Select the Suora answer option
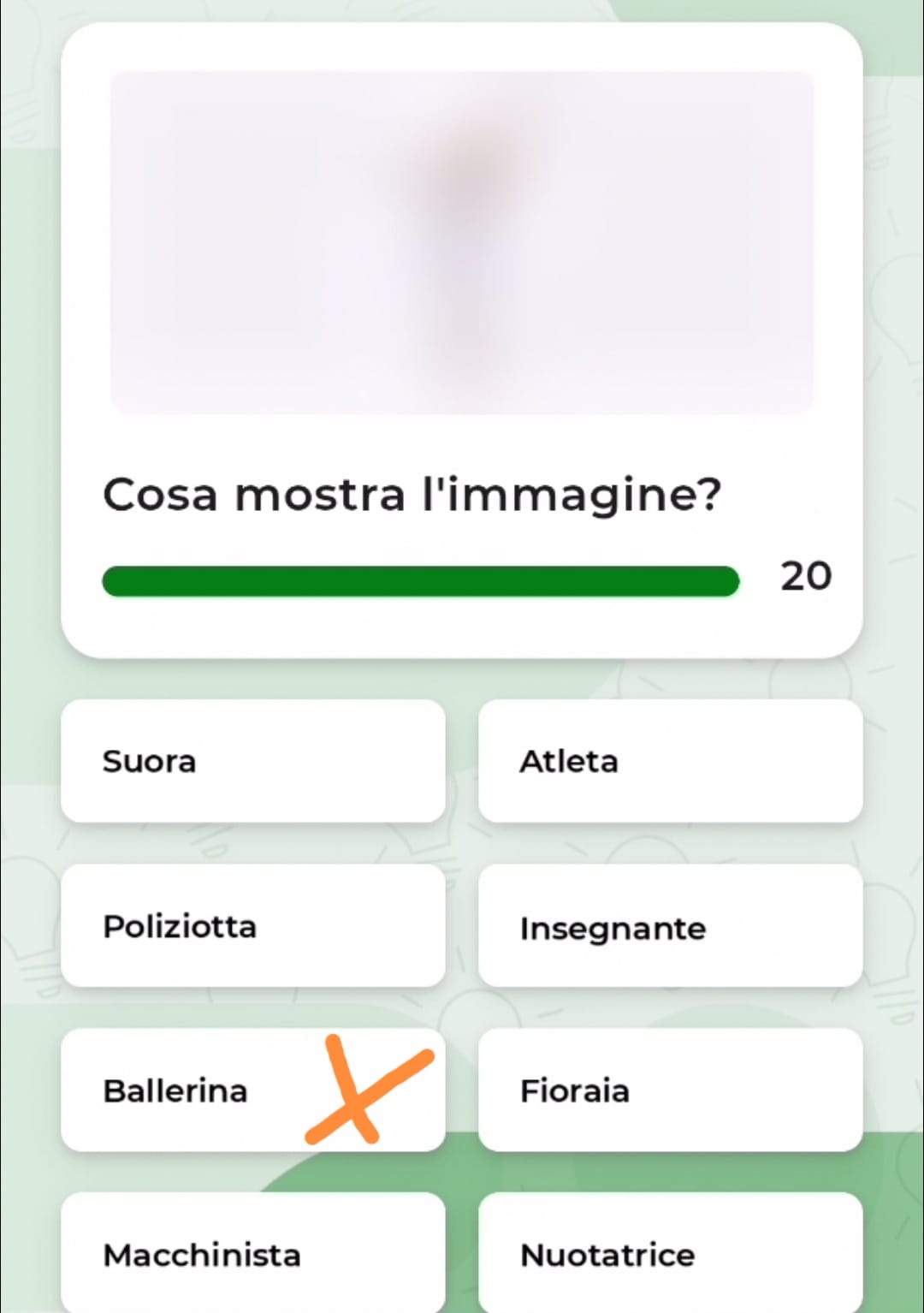 pos(252,761)
